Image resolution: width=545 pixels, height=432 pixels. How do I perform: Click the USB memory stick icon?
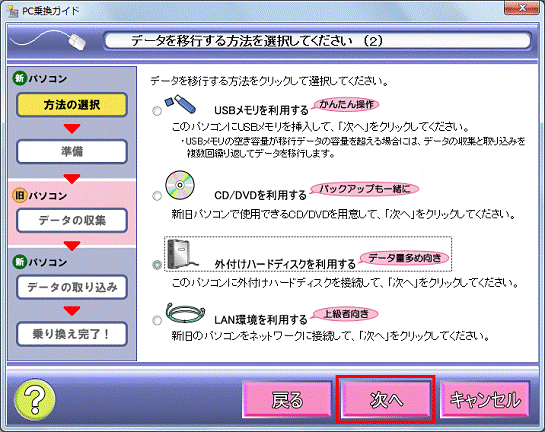point(181,104)
